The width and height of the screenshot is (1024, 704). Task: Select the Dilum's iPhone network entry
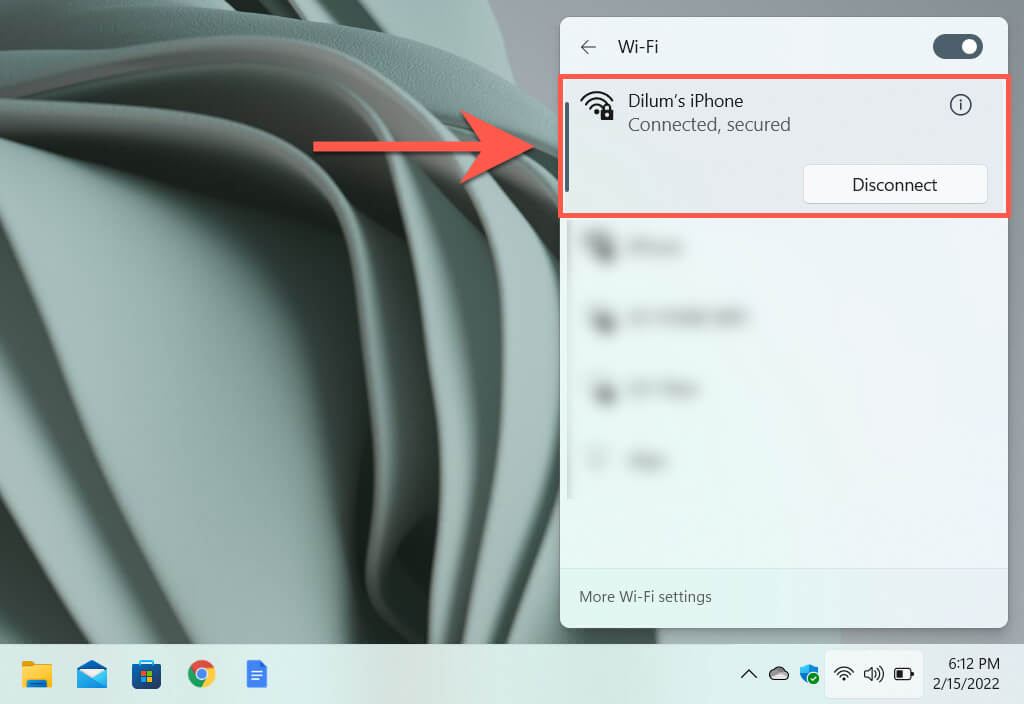tap(784, 146)
